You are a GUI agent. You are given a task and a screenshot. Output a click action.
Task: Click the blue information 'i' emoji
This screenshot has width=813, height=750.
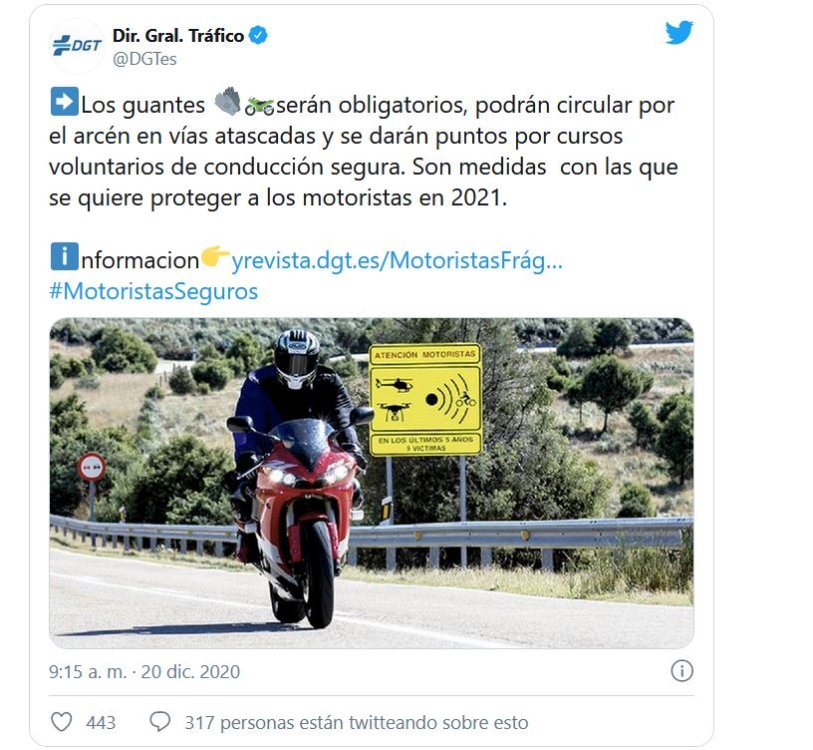pos(64,256)
